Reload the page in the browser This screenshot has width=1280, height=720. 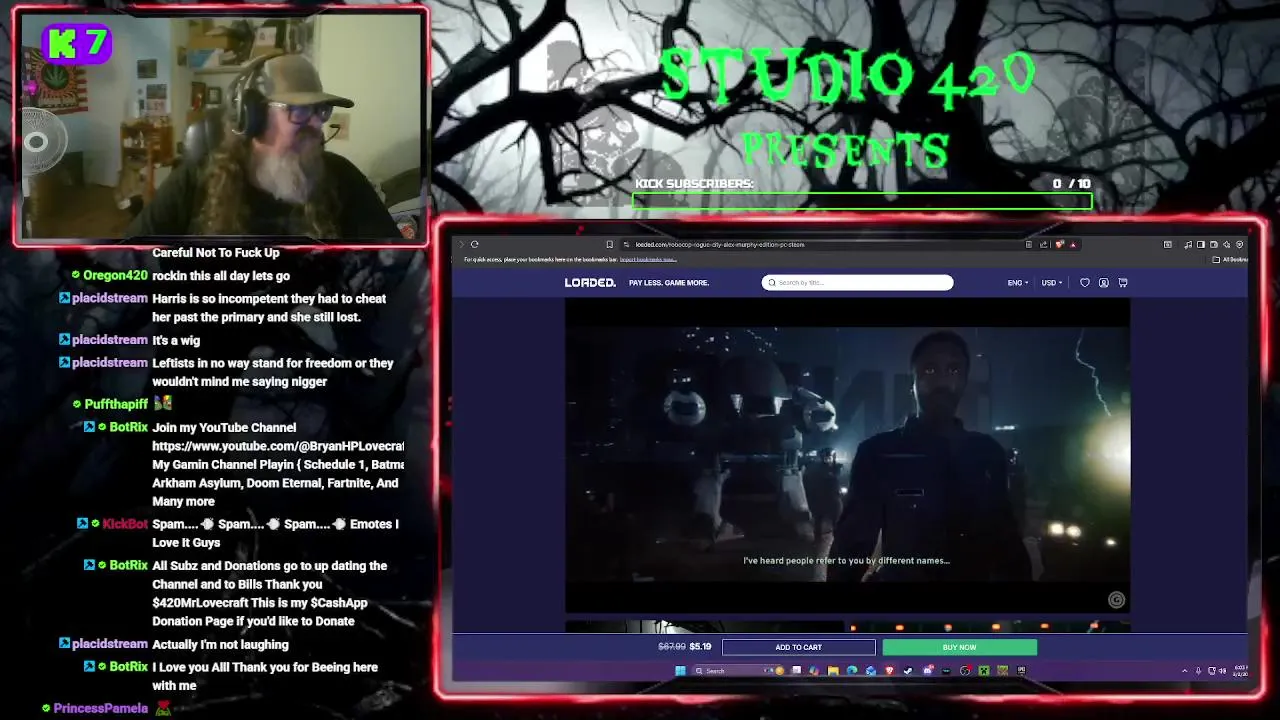coord(474,244)
